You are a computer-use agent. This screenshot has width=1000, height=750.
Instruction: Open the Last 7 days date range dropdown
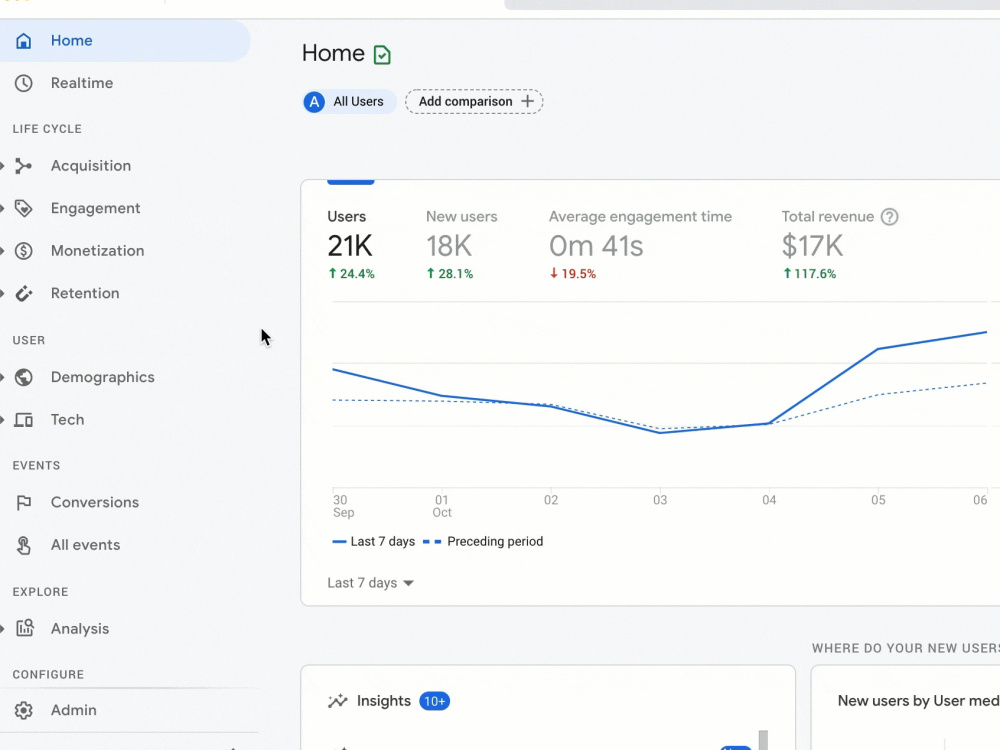pyautogui.click(x=371, y=583)
